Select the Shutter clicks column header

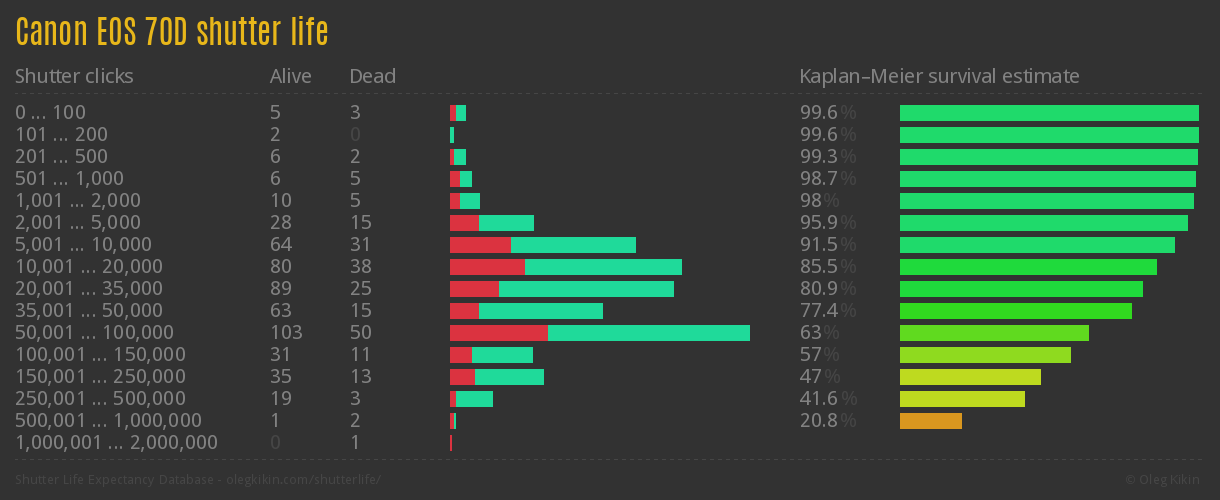pos(74,76)
